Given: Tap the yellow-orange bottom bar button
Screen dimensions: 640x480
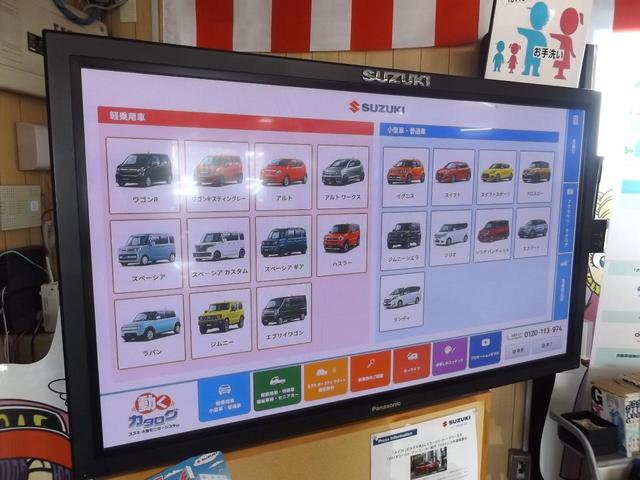Looking at the screenshot, I should [325, 379].
